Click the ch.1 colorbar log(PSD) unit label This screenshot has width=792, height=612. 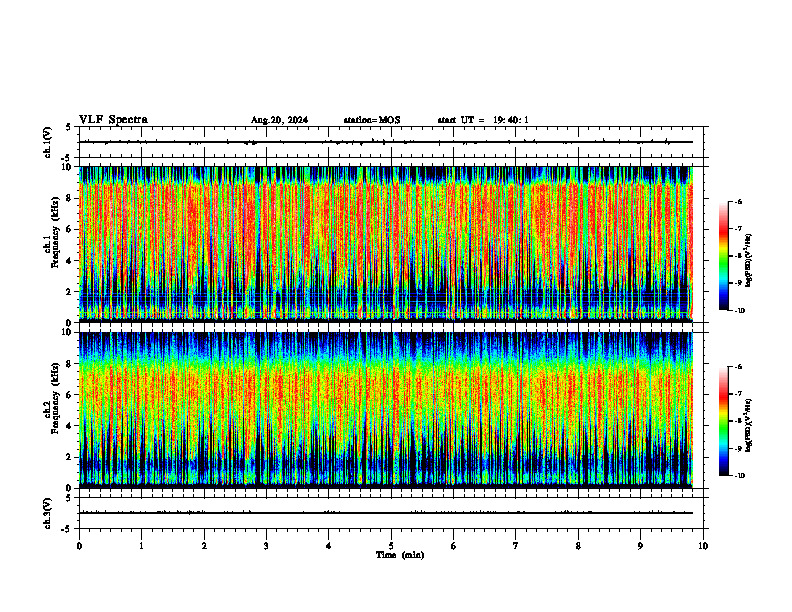pyautogui.click(x=749, y=261)
